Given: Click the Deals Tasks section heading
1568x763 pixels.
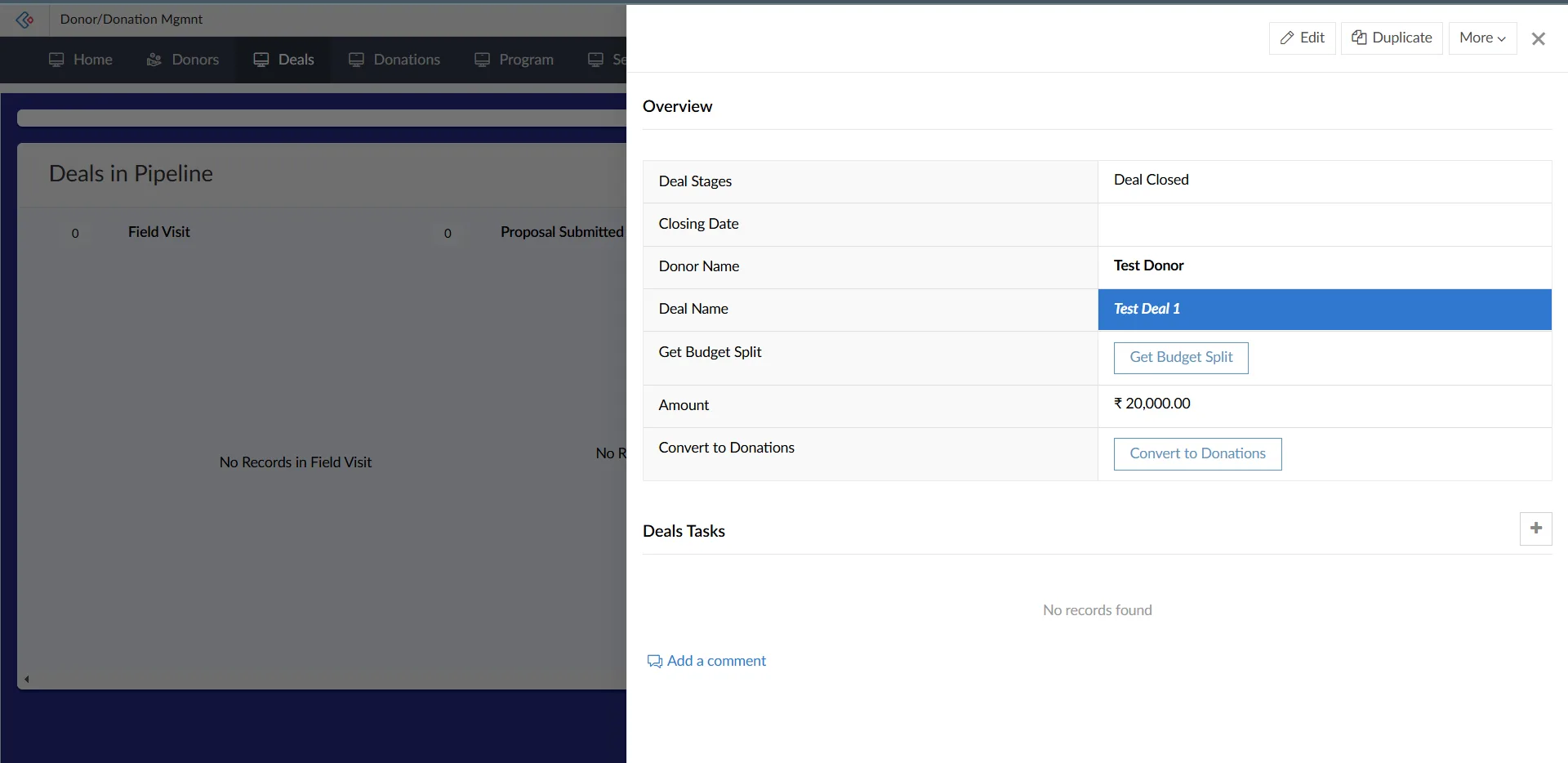Looking at the screenshot, I should click(684, 531).
